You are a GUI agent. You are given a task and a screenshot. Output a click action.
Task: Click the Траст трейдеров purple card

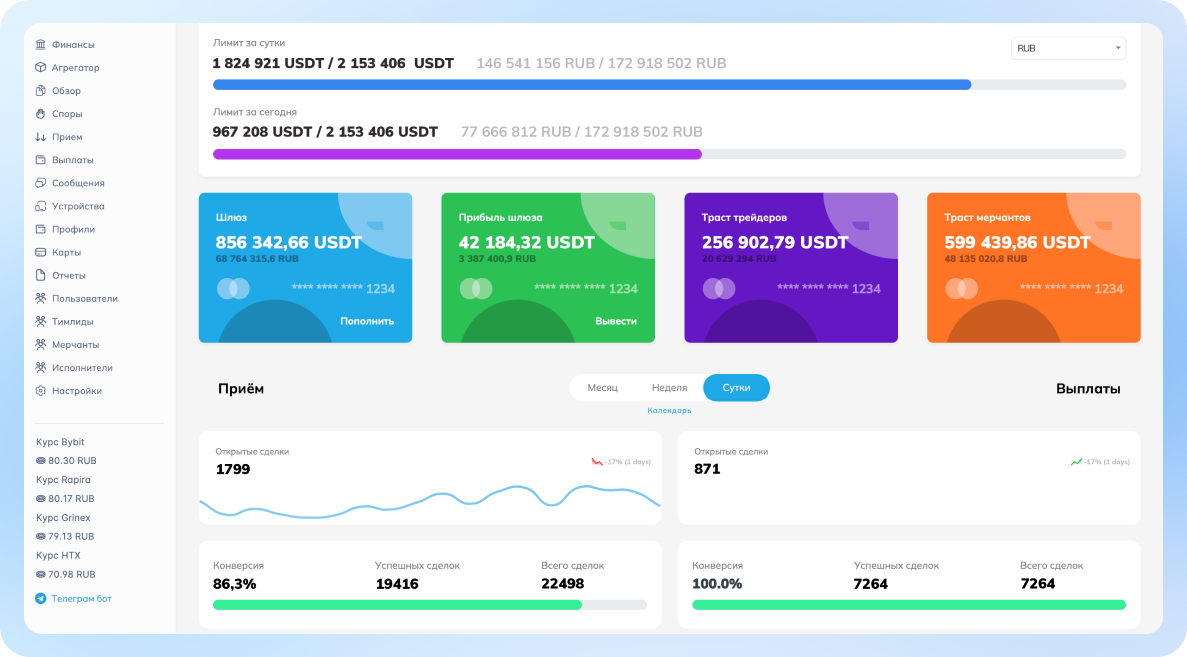791,268
